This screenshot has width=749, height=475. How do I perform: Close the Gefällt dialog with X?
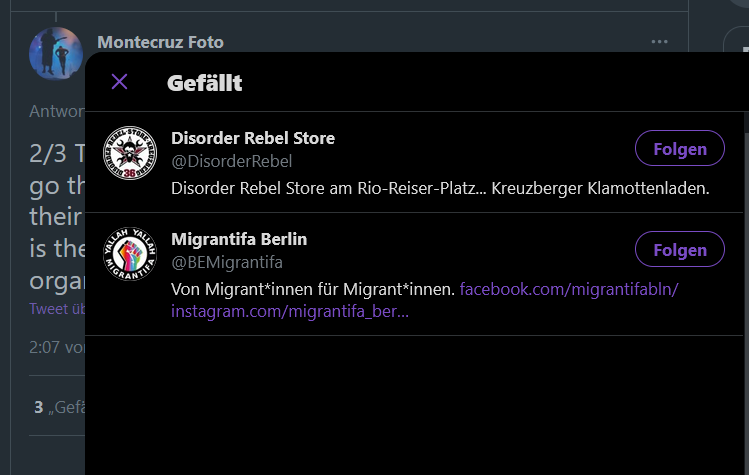pyautogui.click(x=119, y=82)
